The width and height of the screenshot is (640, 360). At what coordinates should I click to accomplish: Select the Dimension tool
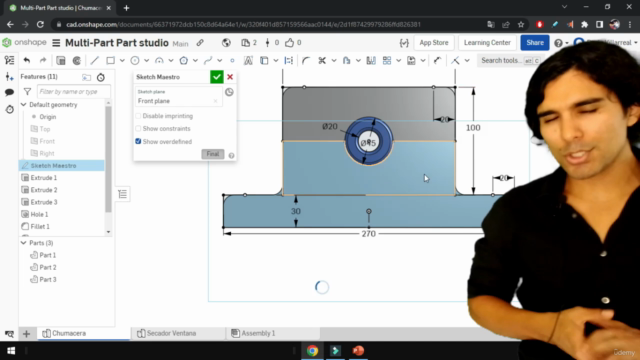point(437,60)
